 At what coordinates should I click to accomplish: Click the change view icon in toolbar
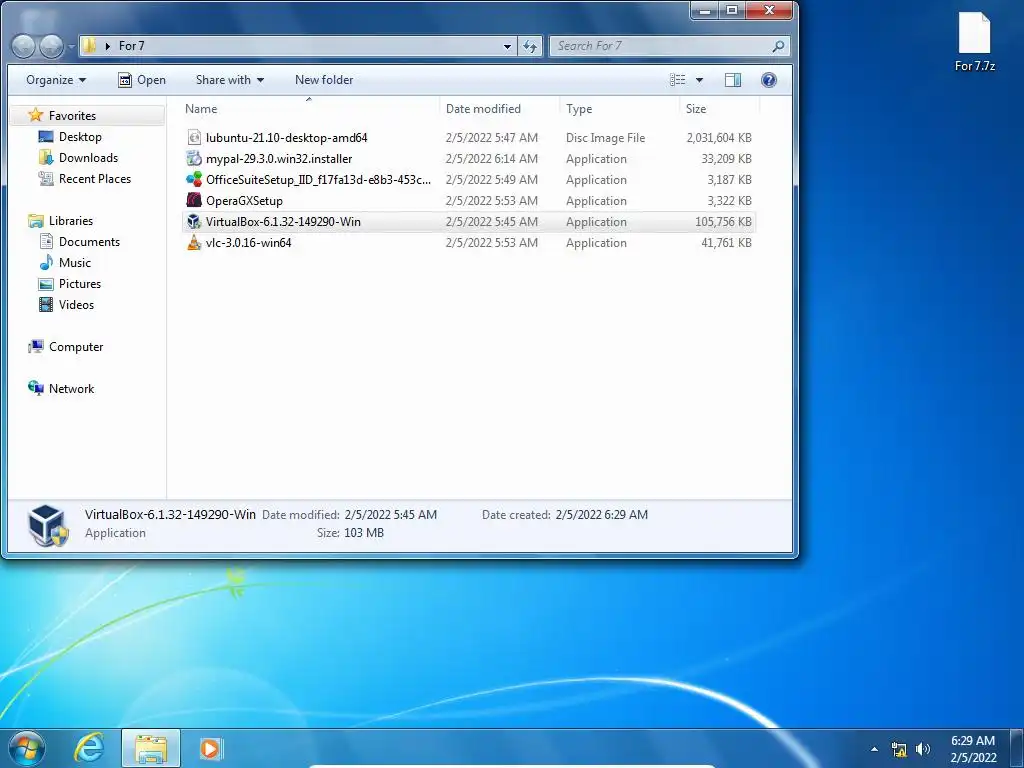677,80
